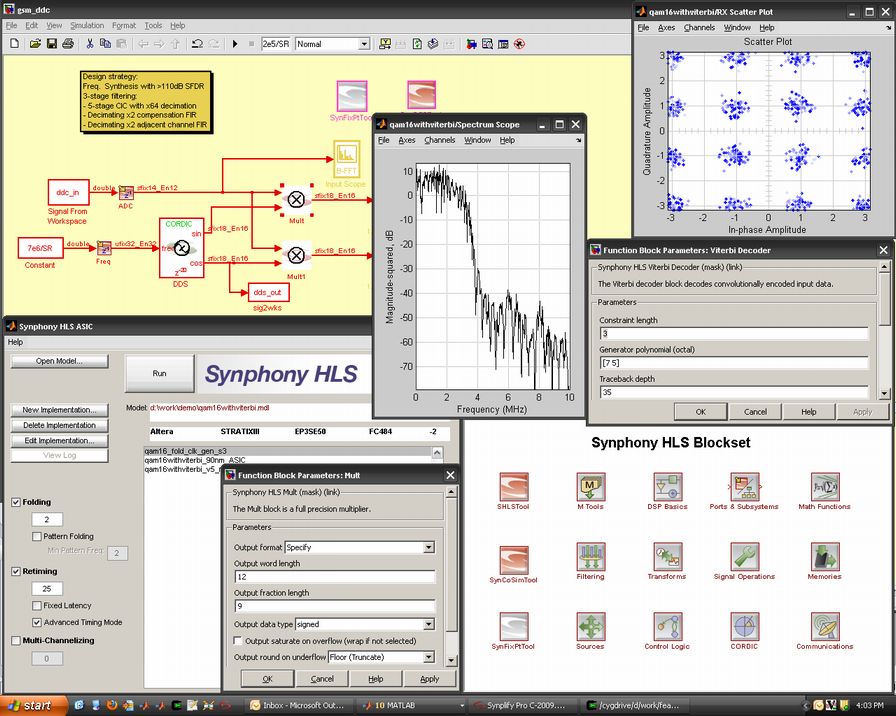Click Constraint length input field
The height and width of the screenshot is (716, 896).
[734, 334]
